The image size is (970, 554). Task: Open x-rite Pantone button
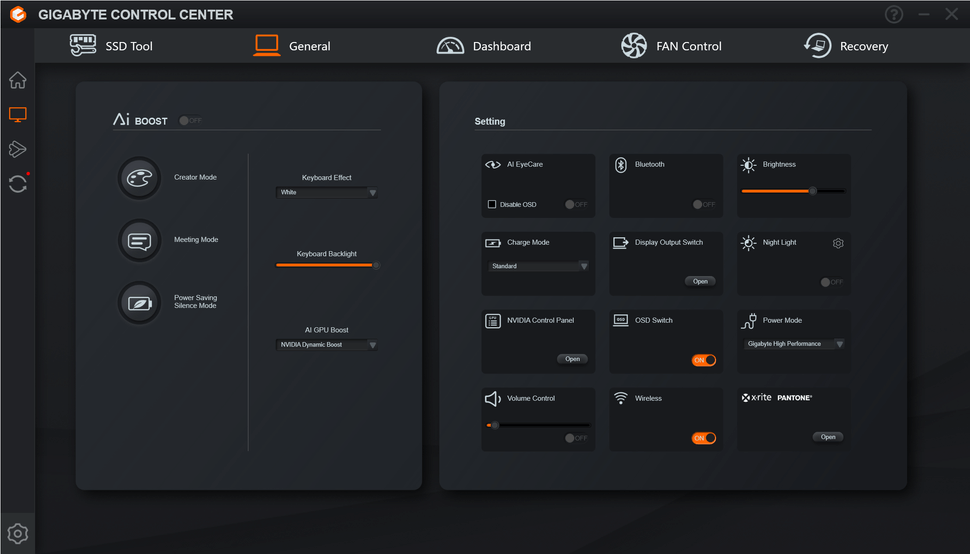click(828, 437)
